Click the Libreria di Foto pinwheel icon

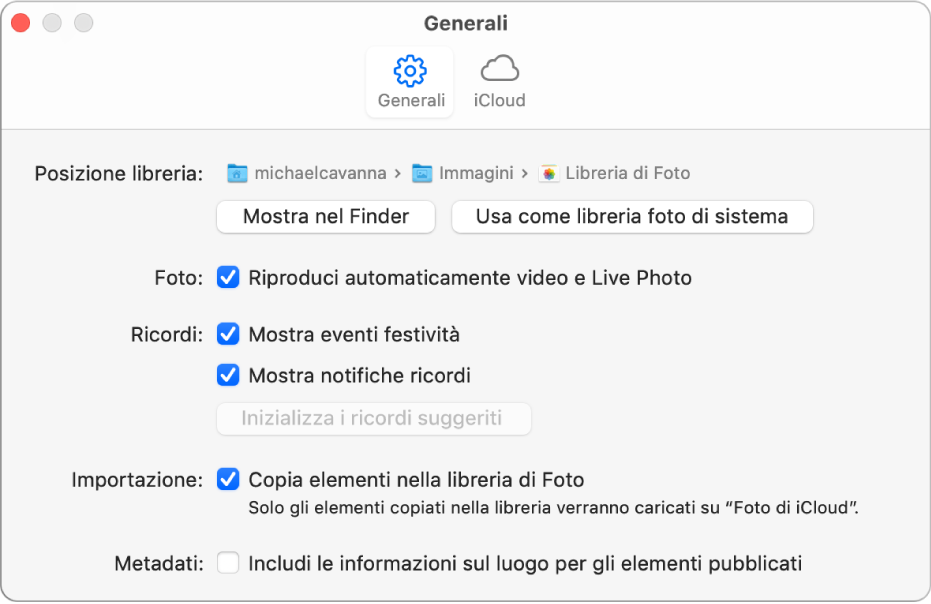547,173
